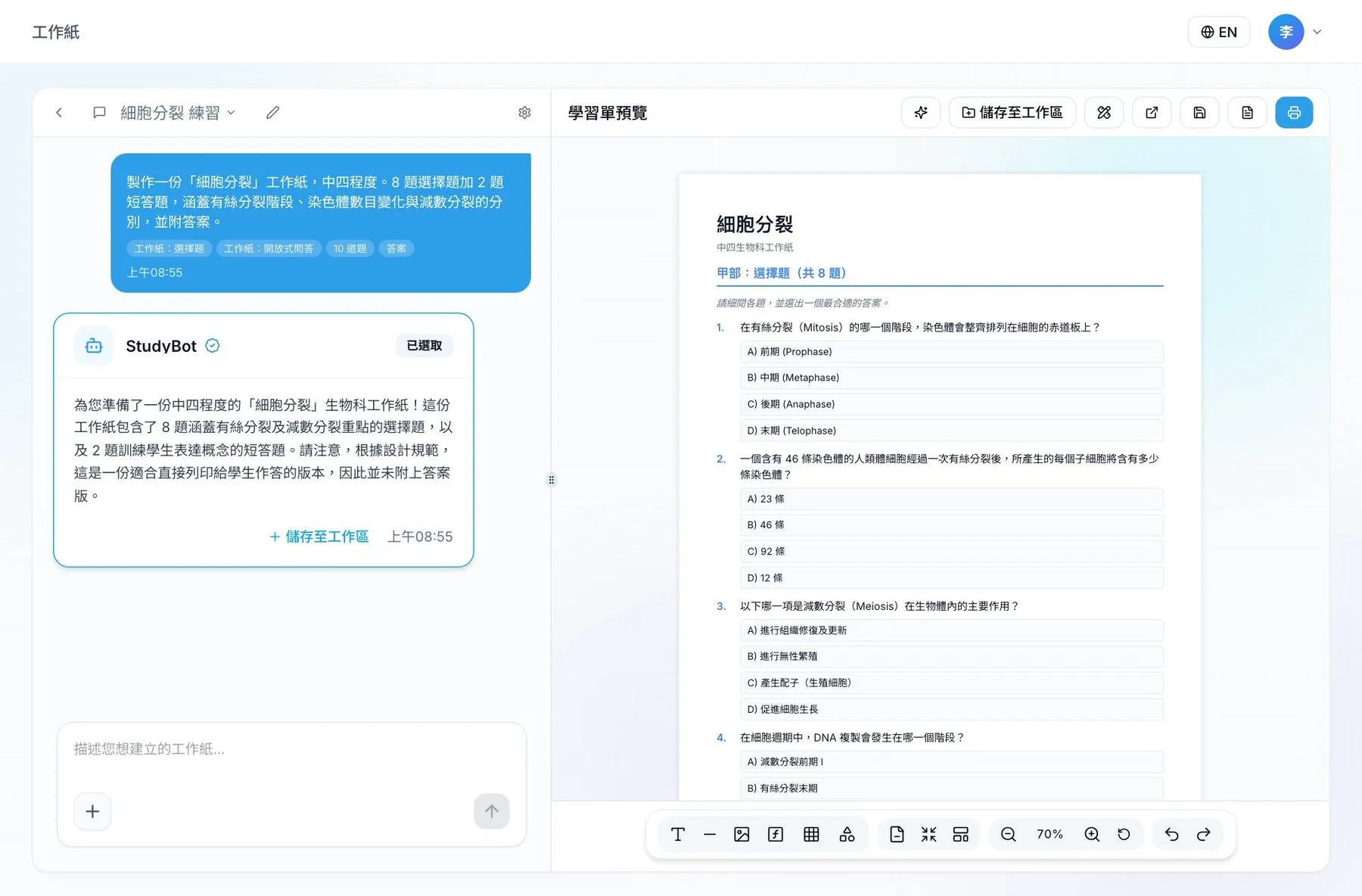Print the worksheet with the blue printer button
This screenshot has width=1362, height=896.
pyautogui.click(x=1294, y=113)
